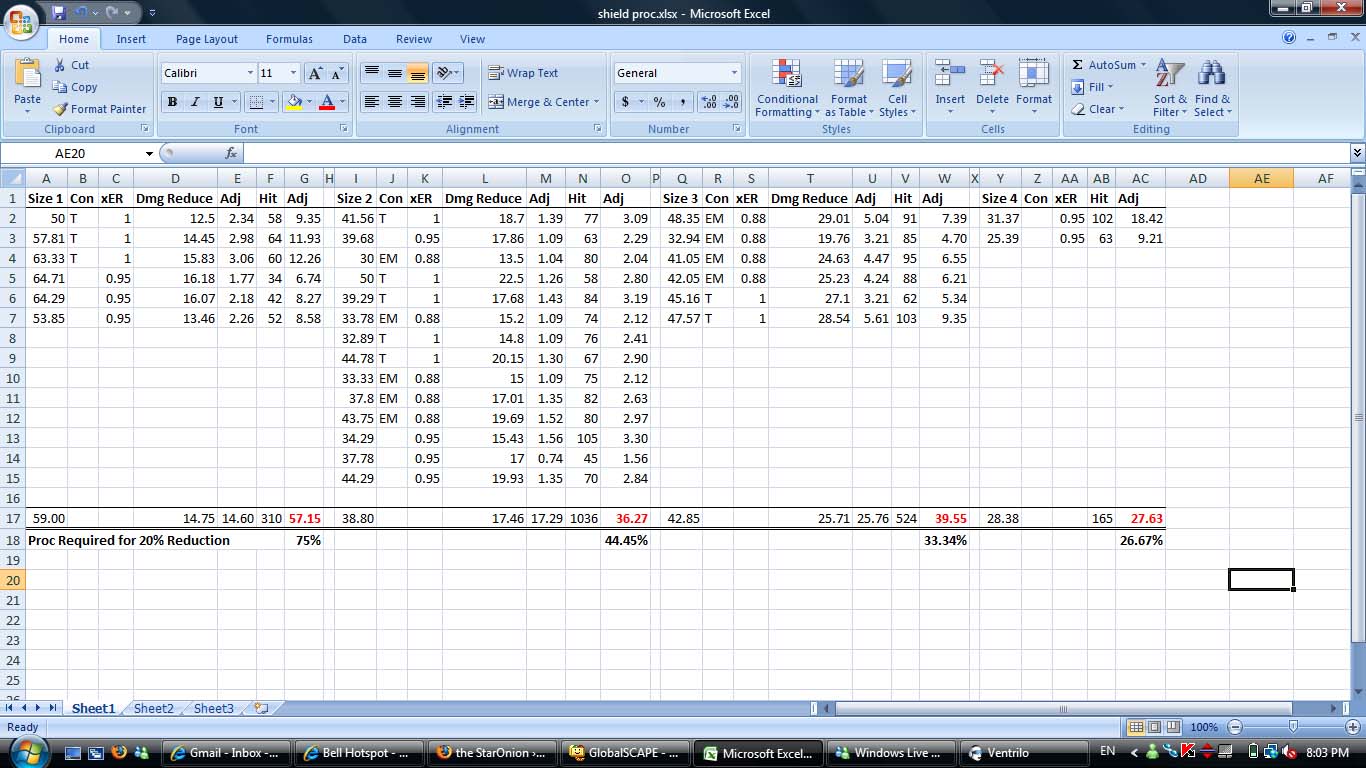Click Wrap Text button
The image size is (1366, 768).
523,73
